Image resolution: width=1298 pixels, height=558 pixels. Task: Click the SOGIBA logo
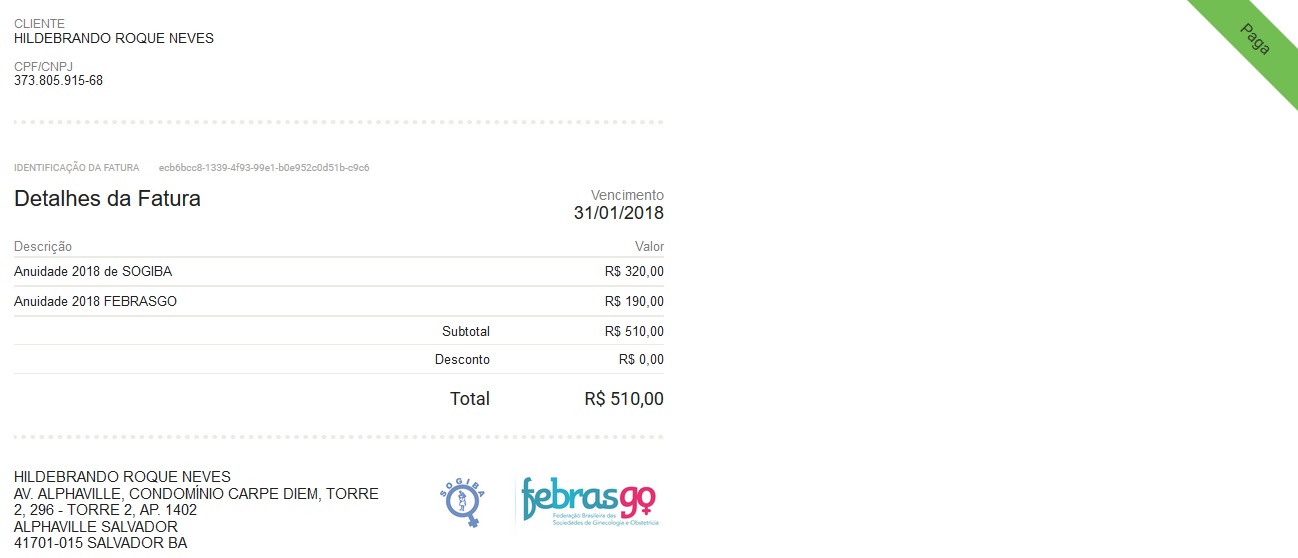(x=462, y=501)
